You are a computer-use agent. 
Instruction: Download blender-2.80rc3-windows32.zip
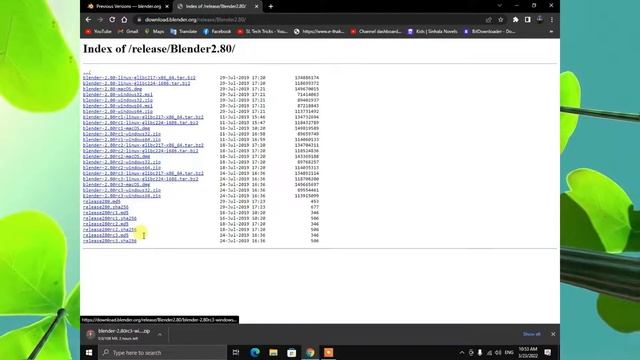click(122, 190)
